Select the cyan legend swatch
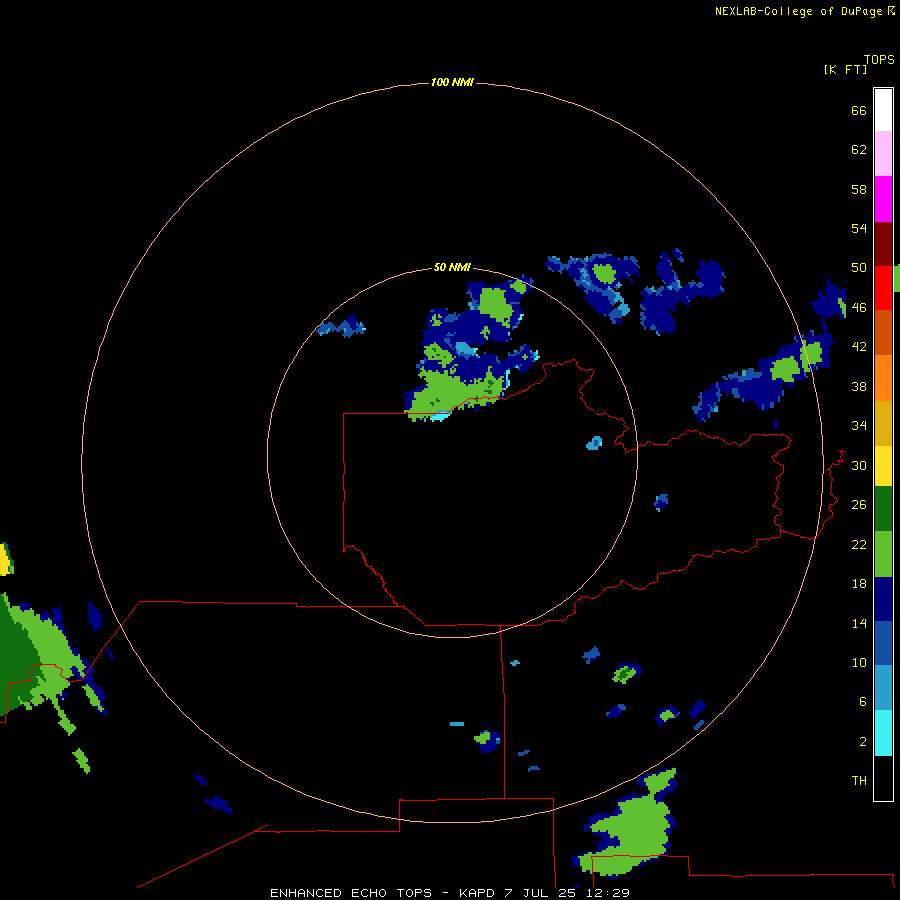Viewport: 900px width, 900px height. [x=883, y=733]
